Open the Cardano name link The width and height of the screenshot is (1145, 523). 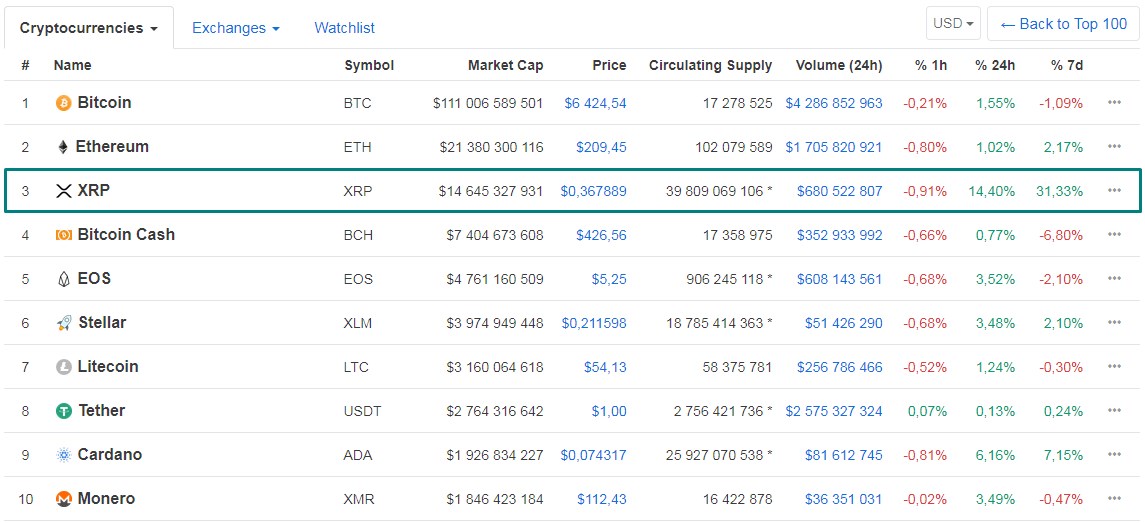[110, 454]
